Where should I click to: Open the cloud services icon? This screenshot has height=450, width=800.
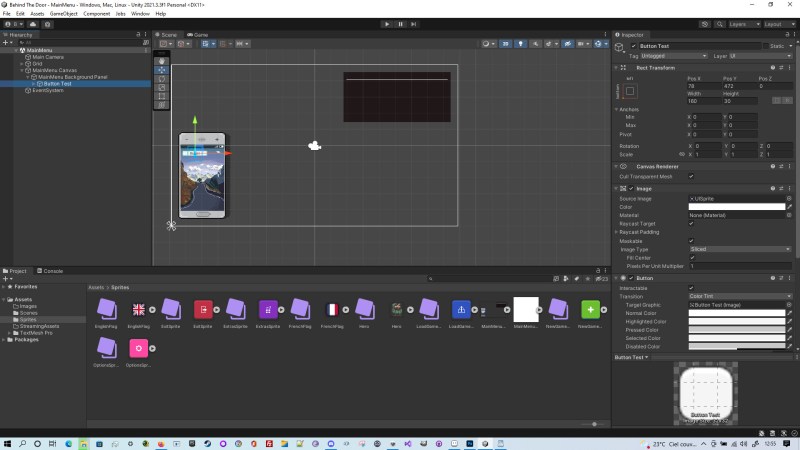click(33, 24)
